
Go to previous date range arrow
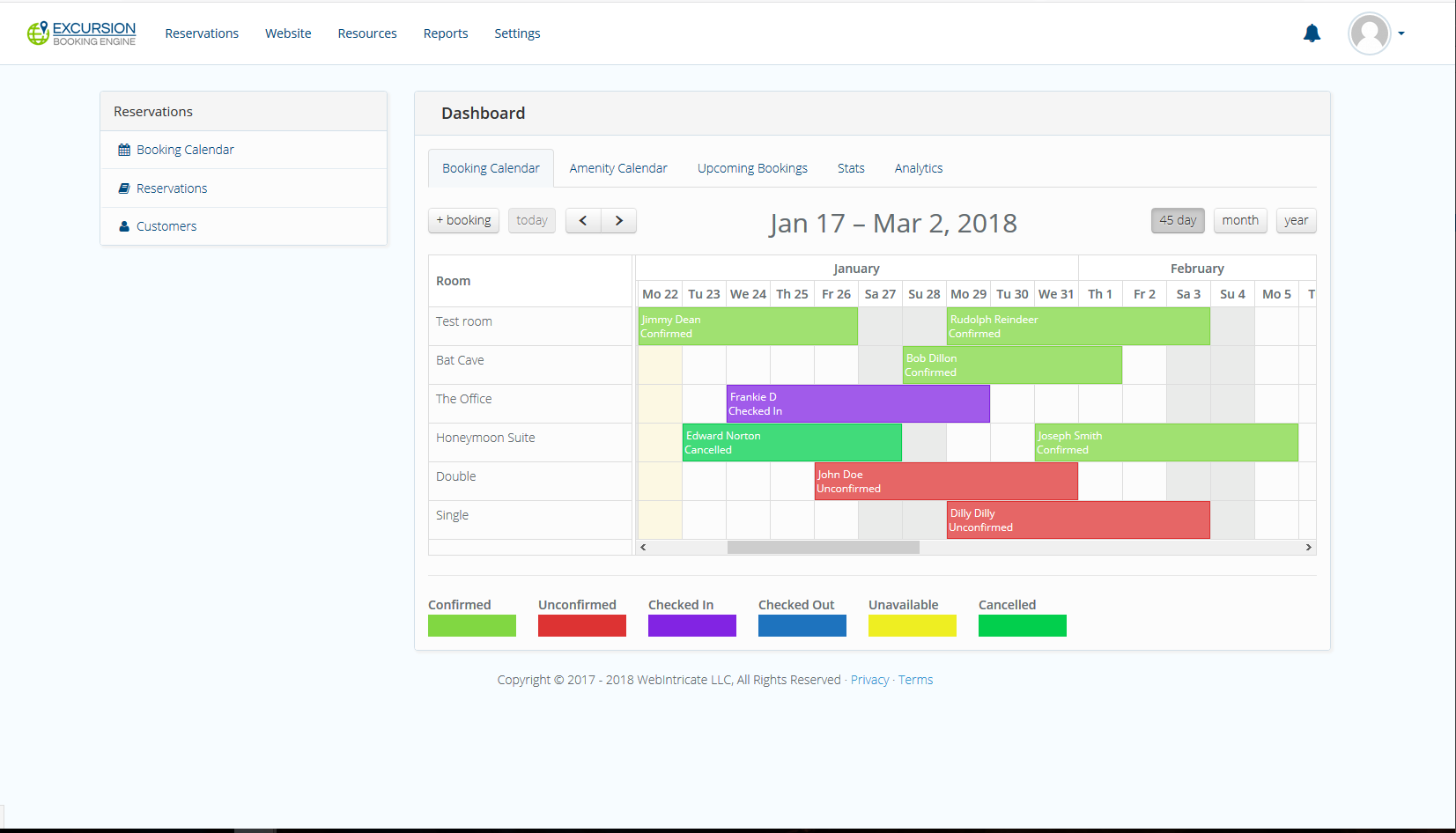click(x=583, y=221)
